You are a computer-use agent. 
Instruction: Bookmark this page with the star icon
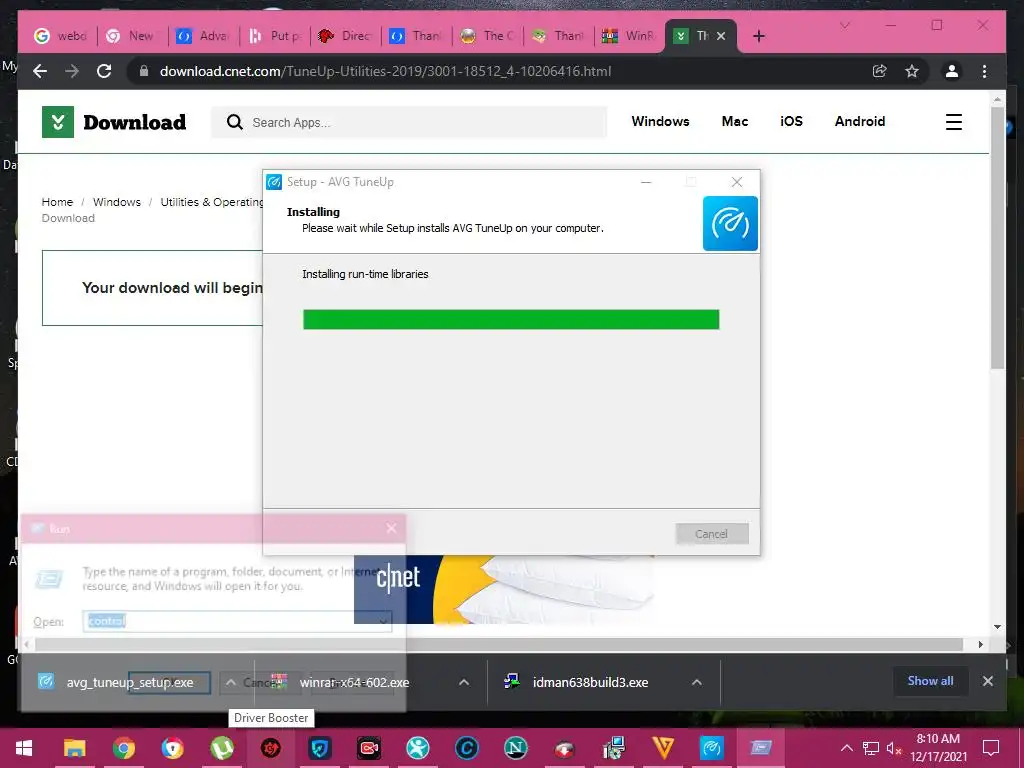(912, 71)
